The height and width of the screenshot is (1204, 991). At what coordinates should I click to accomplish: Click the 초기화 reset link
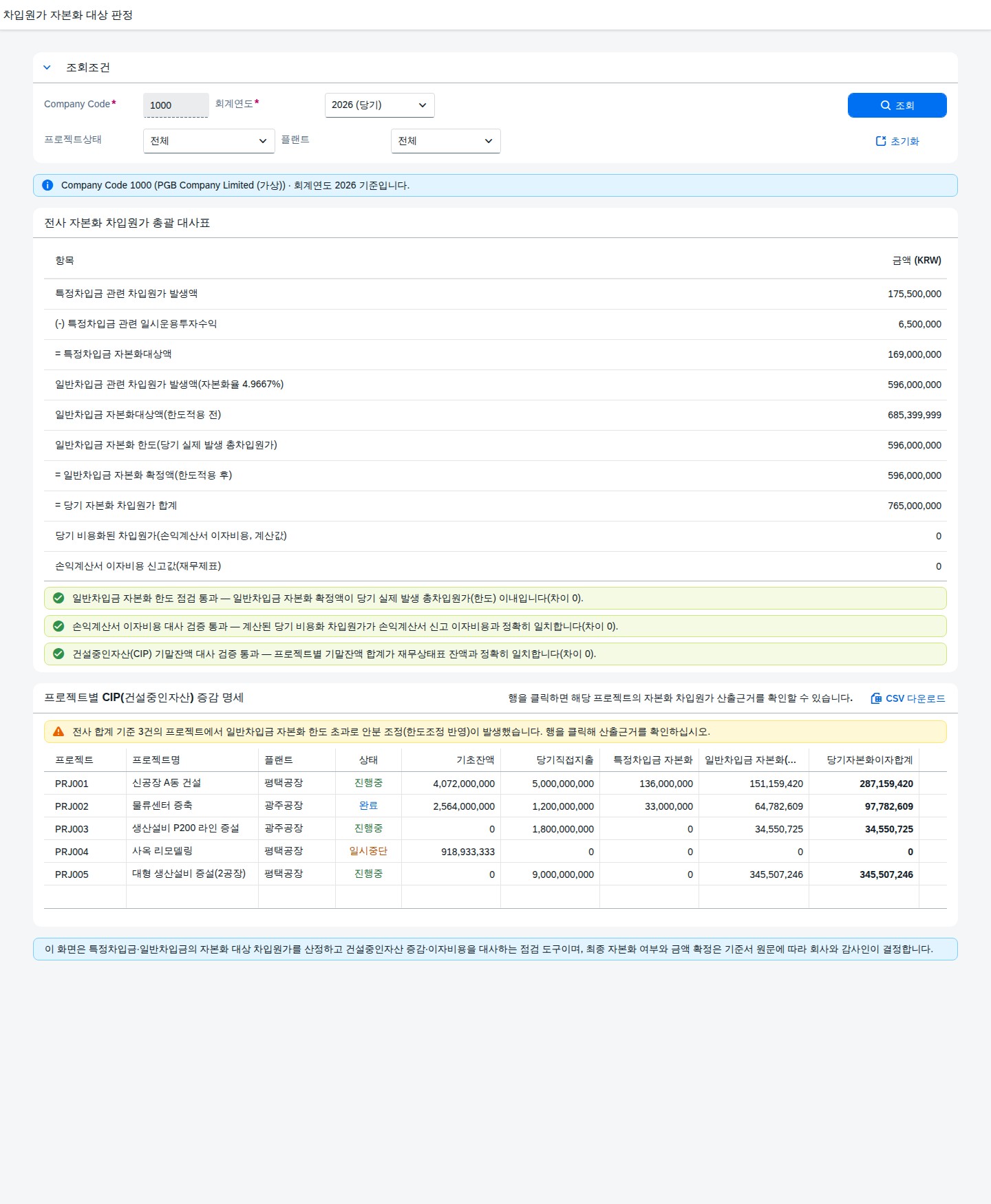[897, 141]
